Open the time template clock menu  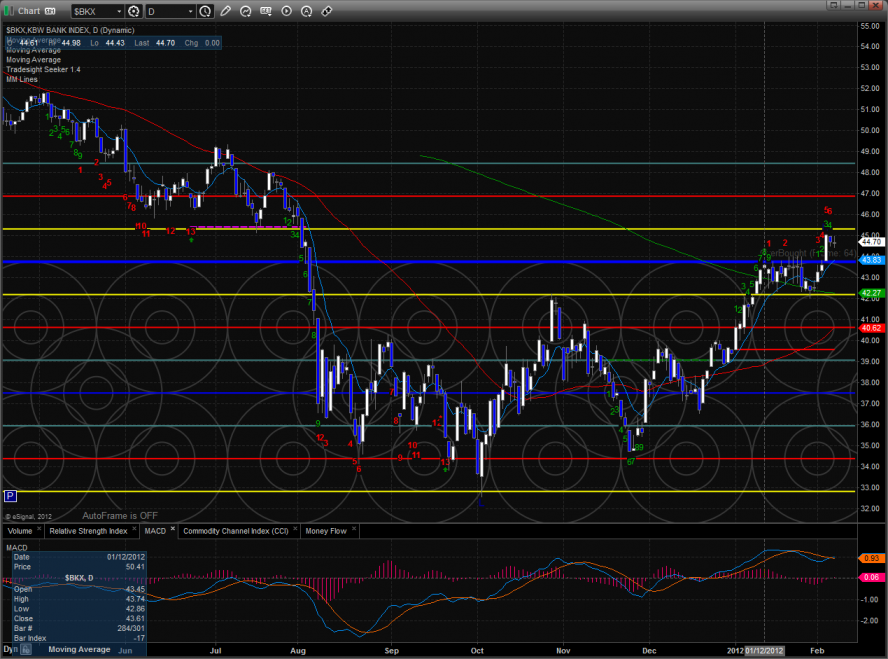click(206, 11)
